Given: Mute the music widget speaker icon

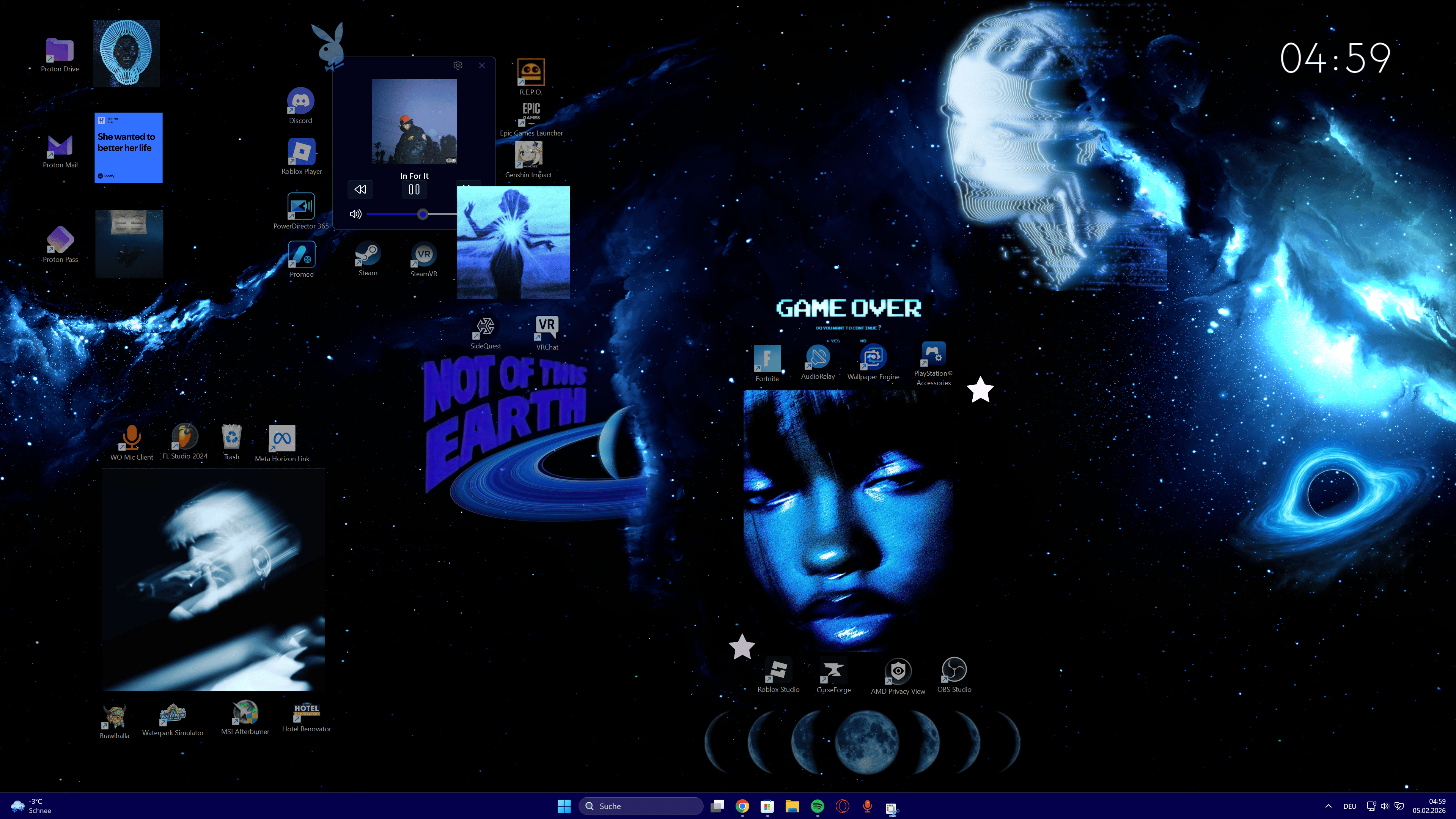Looking at the screenshot, I should [355, 214].
